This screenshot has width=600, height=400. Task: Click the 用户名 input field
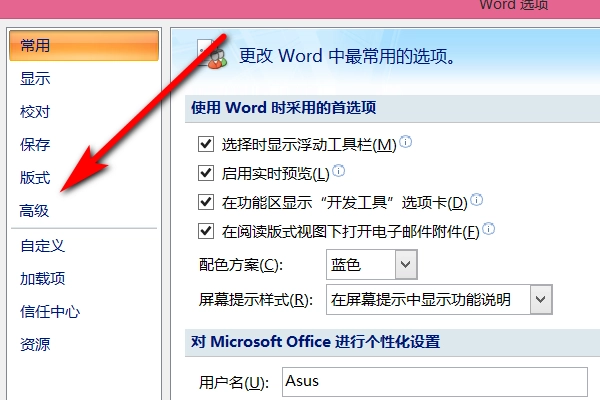coord(435,382)
